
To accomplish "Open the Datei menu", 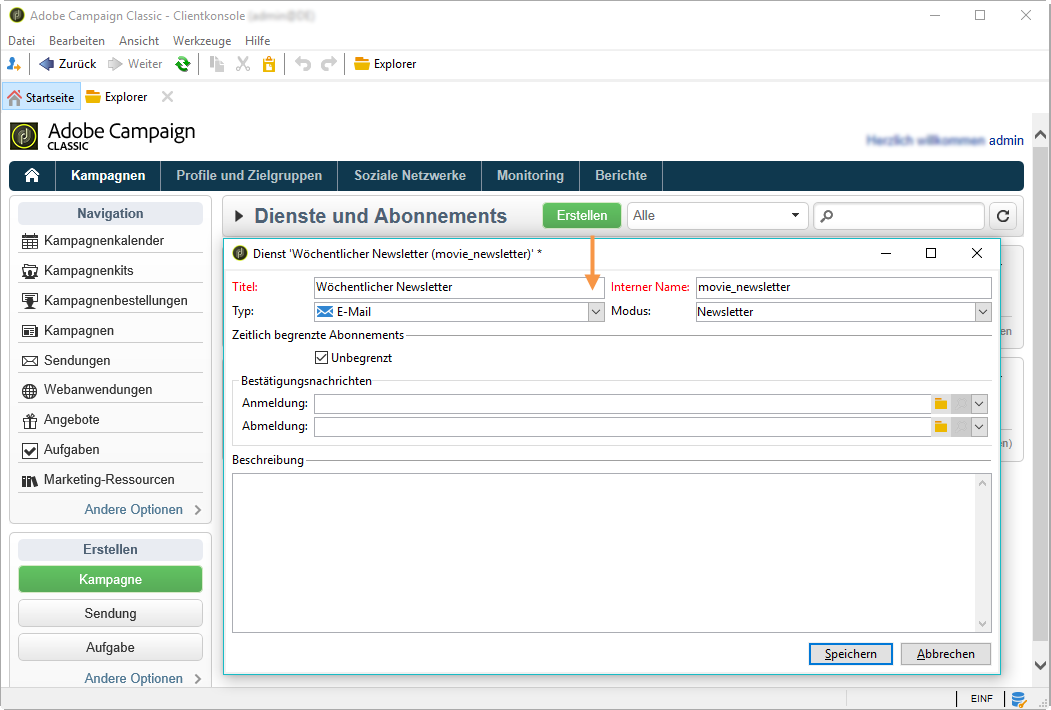I will (21, 41).
